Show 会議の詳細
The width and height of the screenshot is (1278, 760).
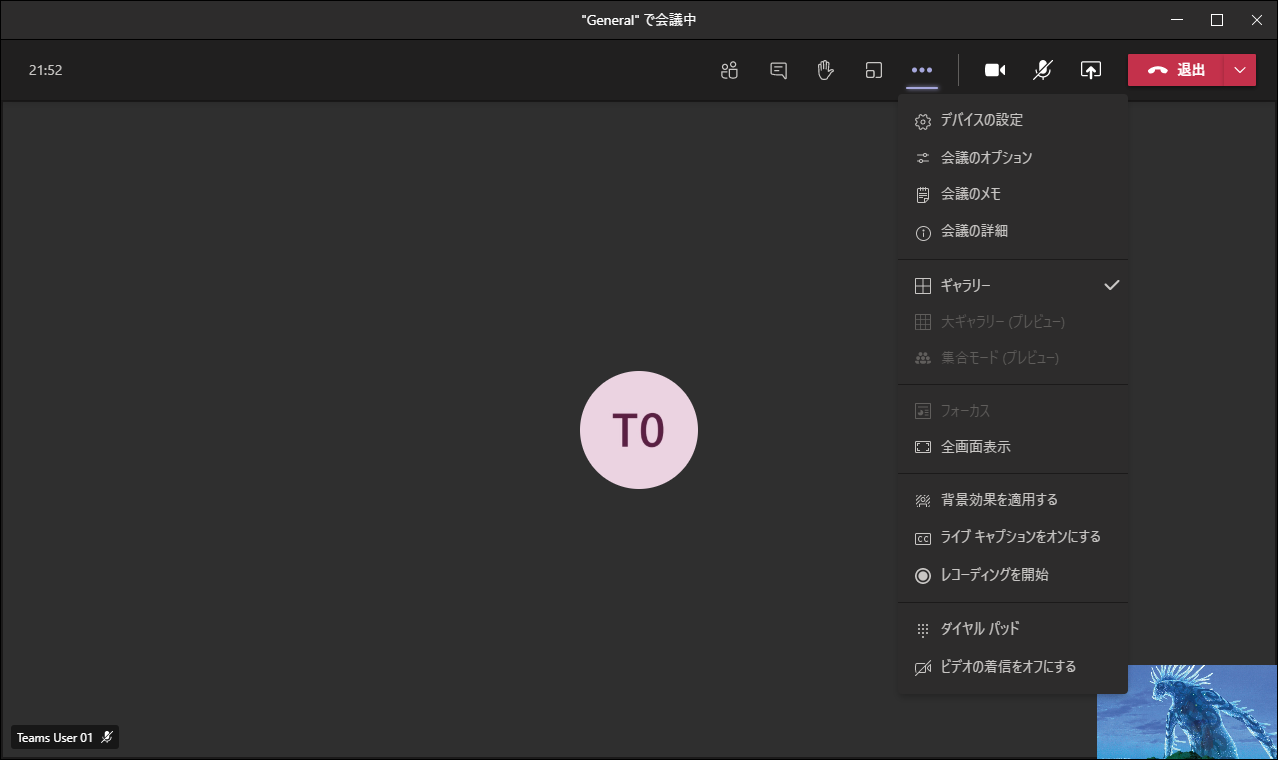point(1013,231)
